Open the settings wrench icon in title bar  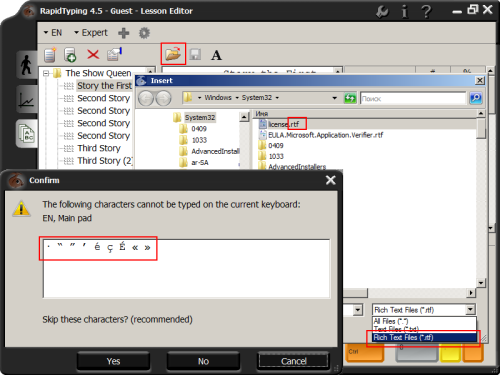(382, 12)
